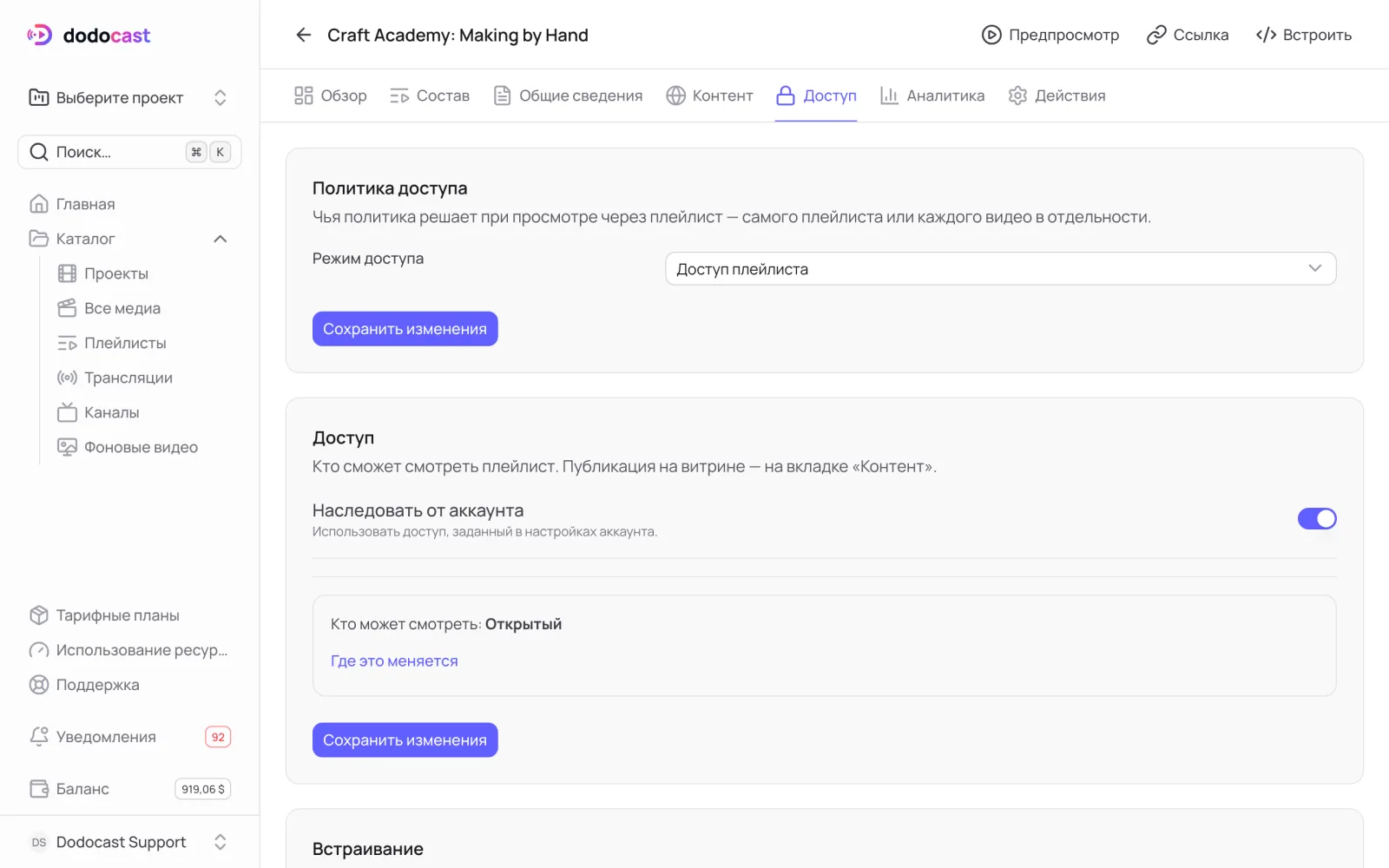
Task: Click the Уведомления bell icon
Action: coord(39,737)
